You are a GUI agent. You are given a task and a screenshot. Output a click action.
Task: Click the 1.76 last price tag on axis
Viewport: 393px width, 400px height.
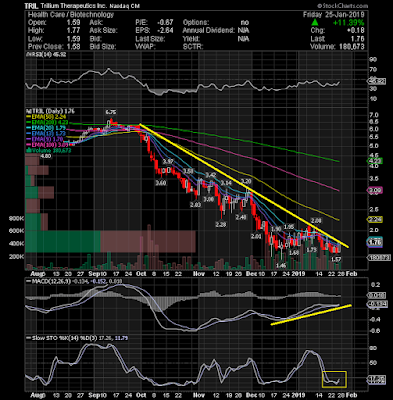pos(375,242)
